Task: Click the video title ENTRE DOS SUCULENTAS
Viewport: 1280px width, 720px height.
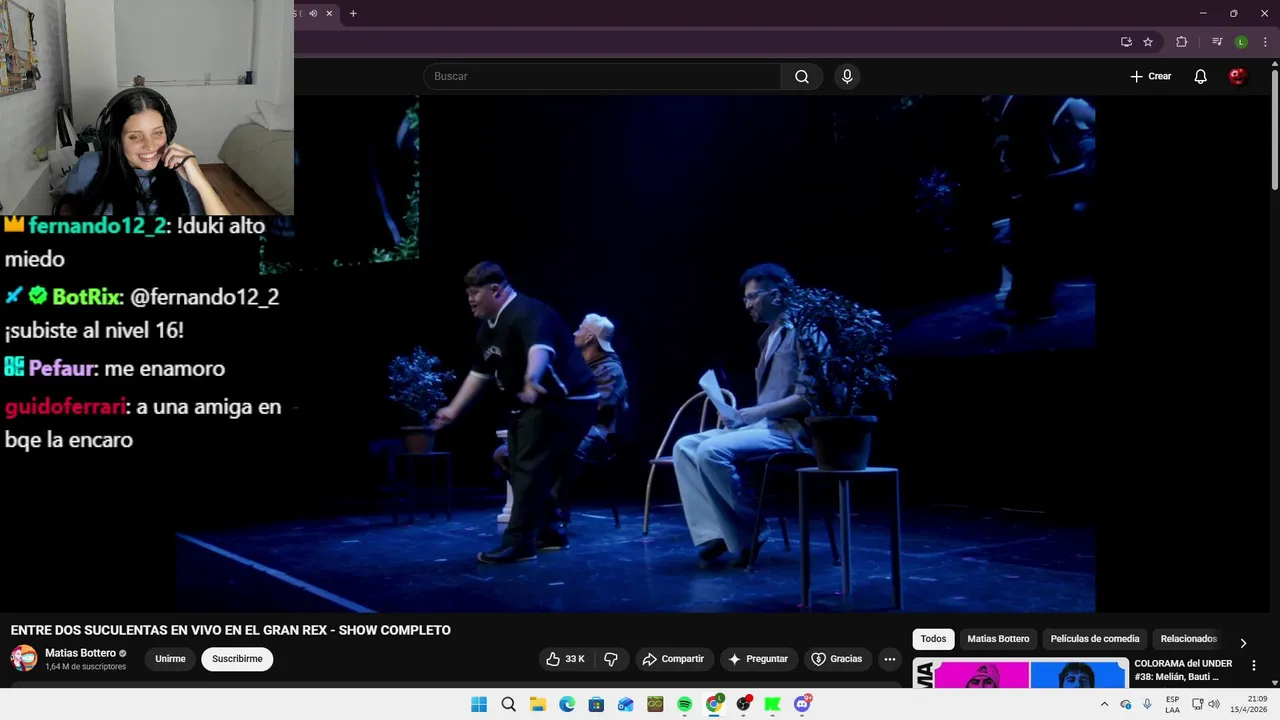Action: click(231, 630)
